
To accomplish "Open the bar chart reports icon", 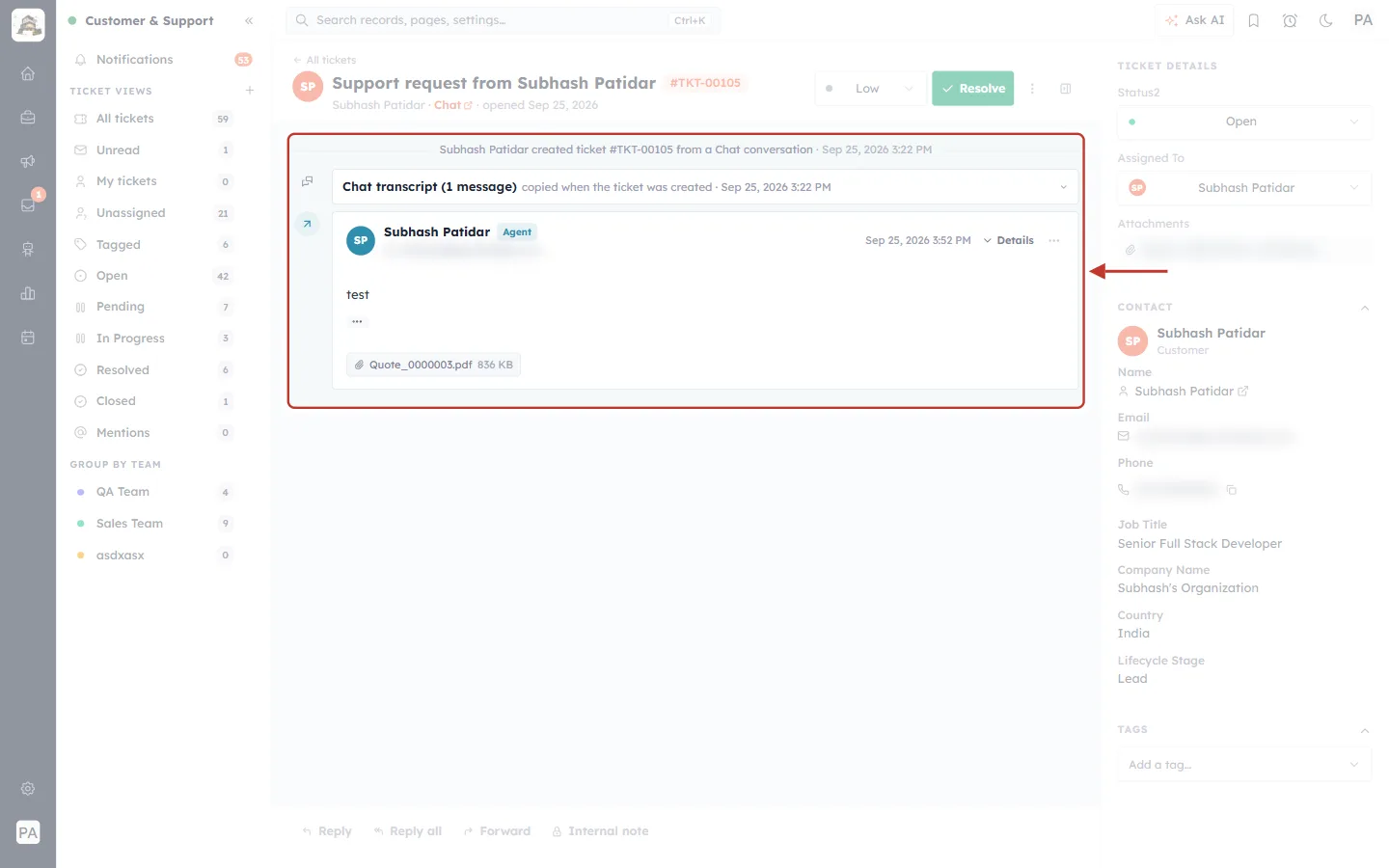I will (28, 293).
